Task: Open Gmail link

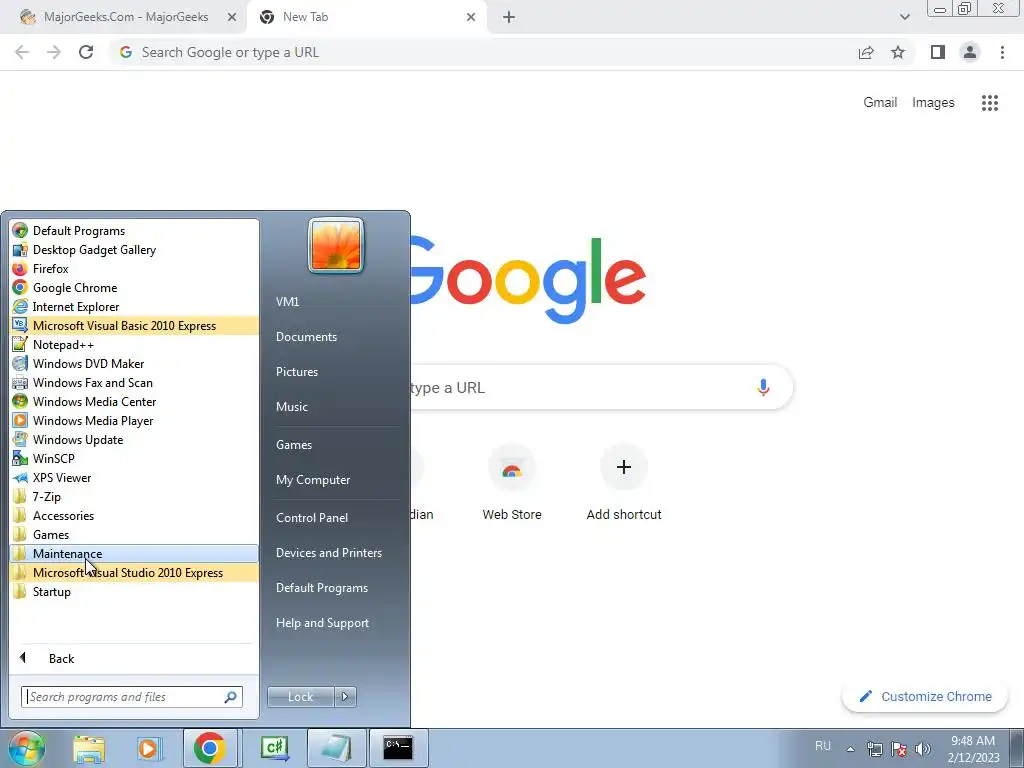Action: click(880, 103)
